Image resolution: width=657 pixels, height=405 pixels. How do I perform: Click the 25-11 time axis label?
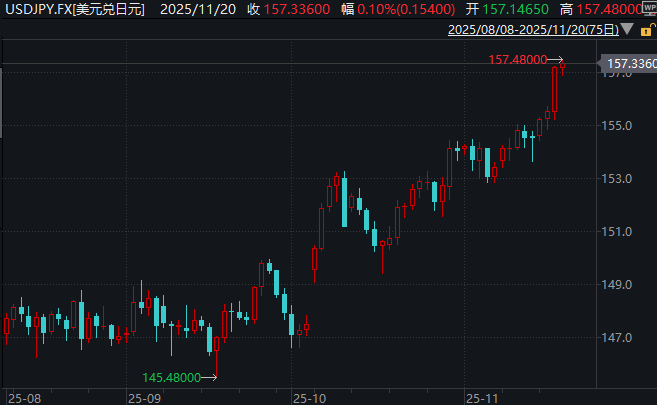(x=482, y=398)
